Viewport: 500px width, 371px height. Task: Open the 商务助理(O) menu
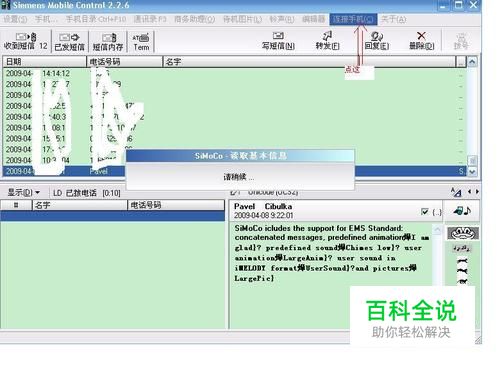pos(195,19)
